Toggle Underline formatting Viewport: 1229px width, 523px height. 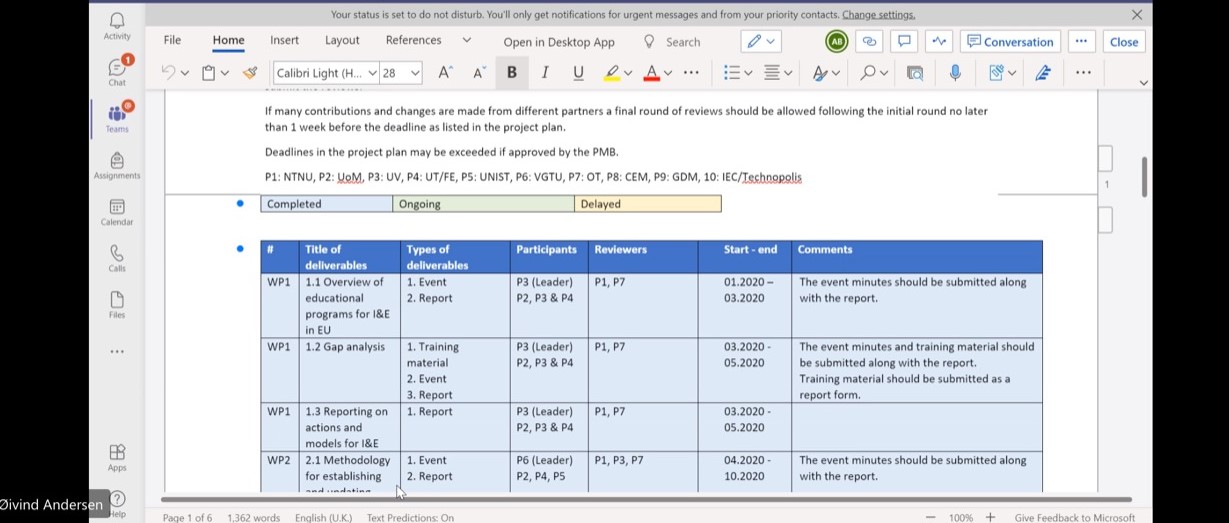(x=578, y=73)
